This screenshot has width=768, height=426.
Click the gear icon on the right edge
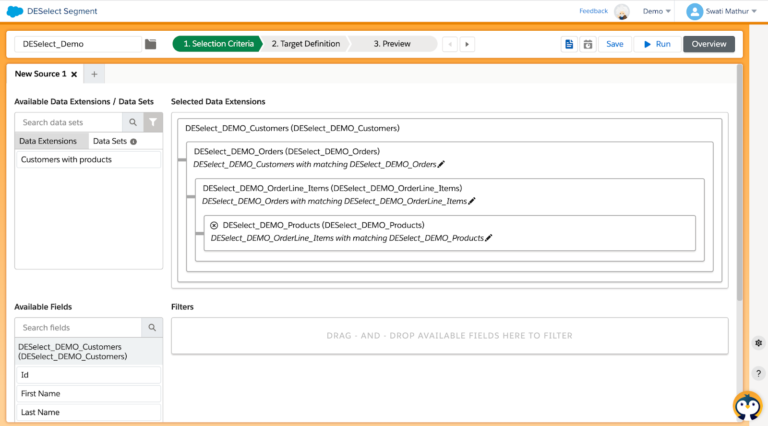click(x=759, y=343)
